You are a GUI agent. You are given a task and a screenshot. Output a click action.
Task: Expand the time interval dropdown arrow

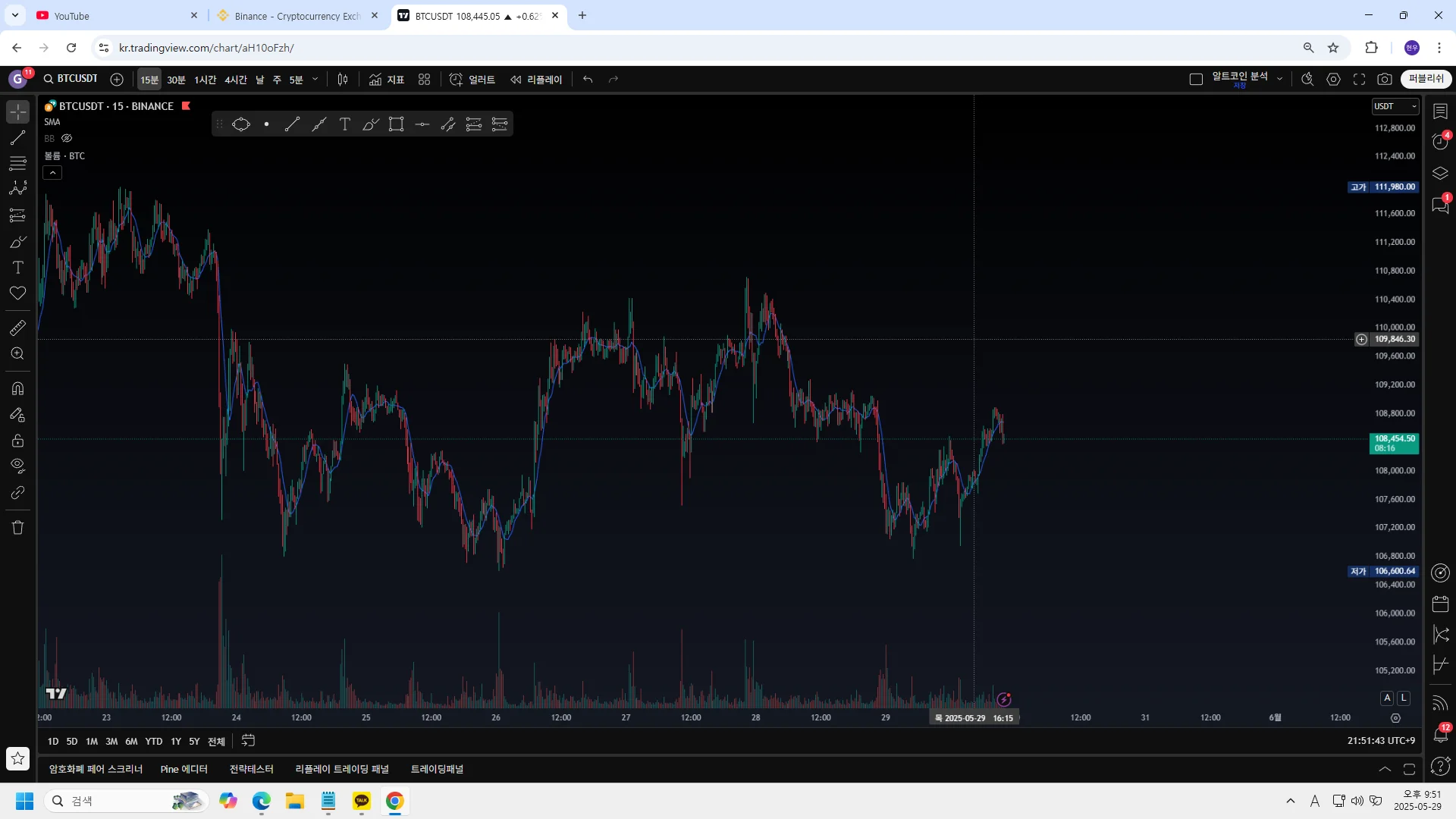pos(315,80)
